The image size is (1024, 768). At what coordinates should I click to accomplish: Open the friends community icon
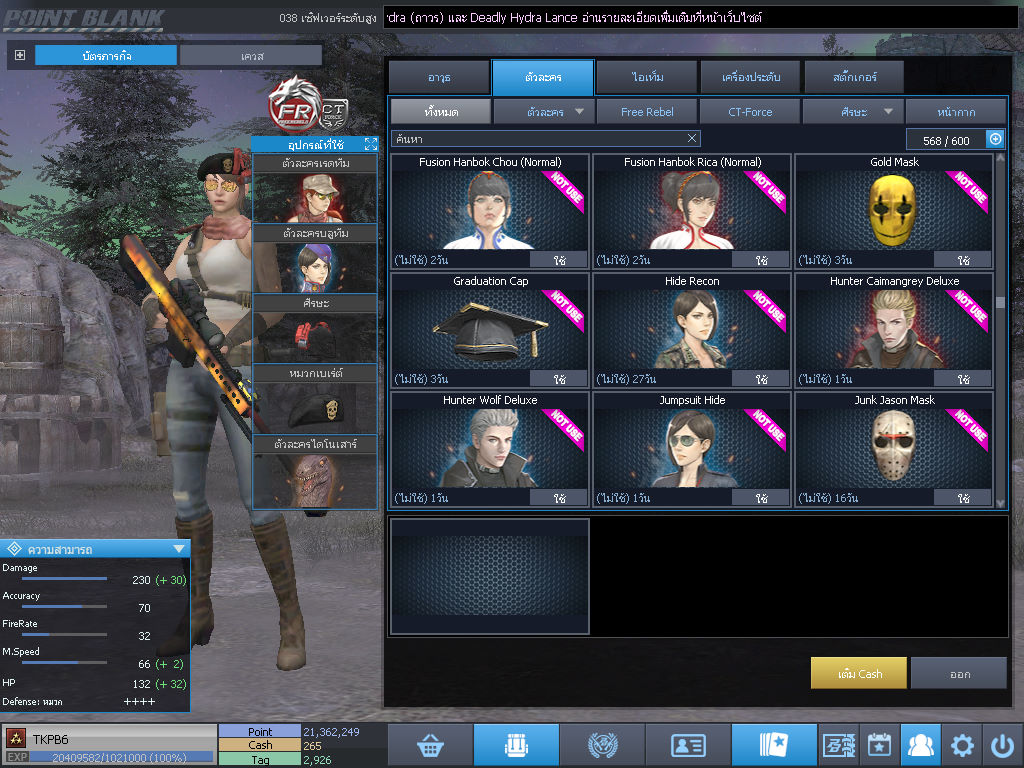(x=920, y=744)
